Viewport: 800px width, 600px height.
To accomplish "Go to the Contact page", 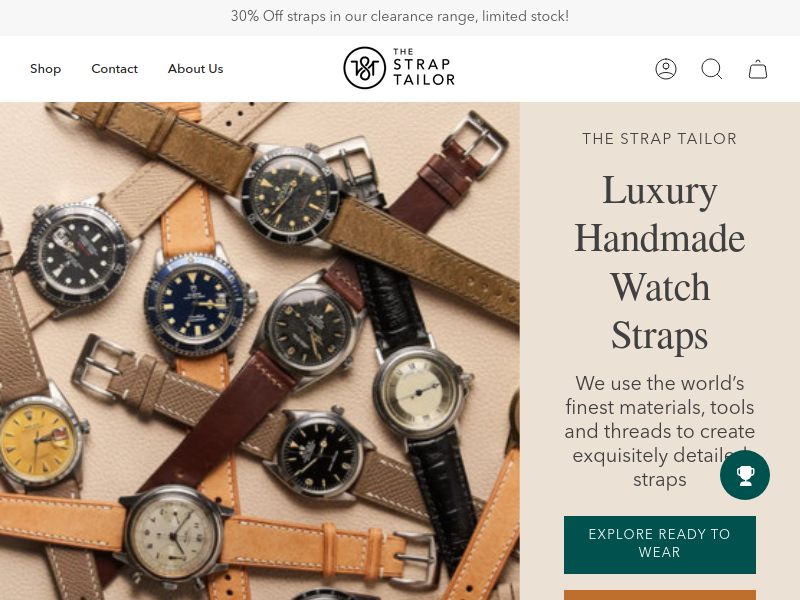I will coord(114,69).
